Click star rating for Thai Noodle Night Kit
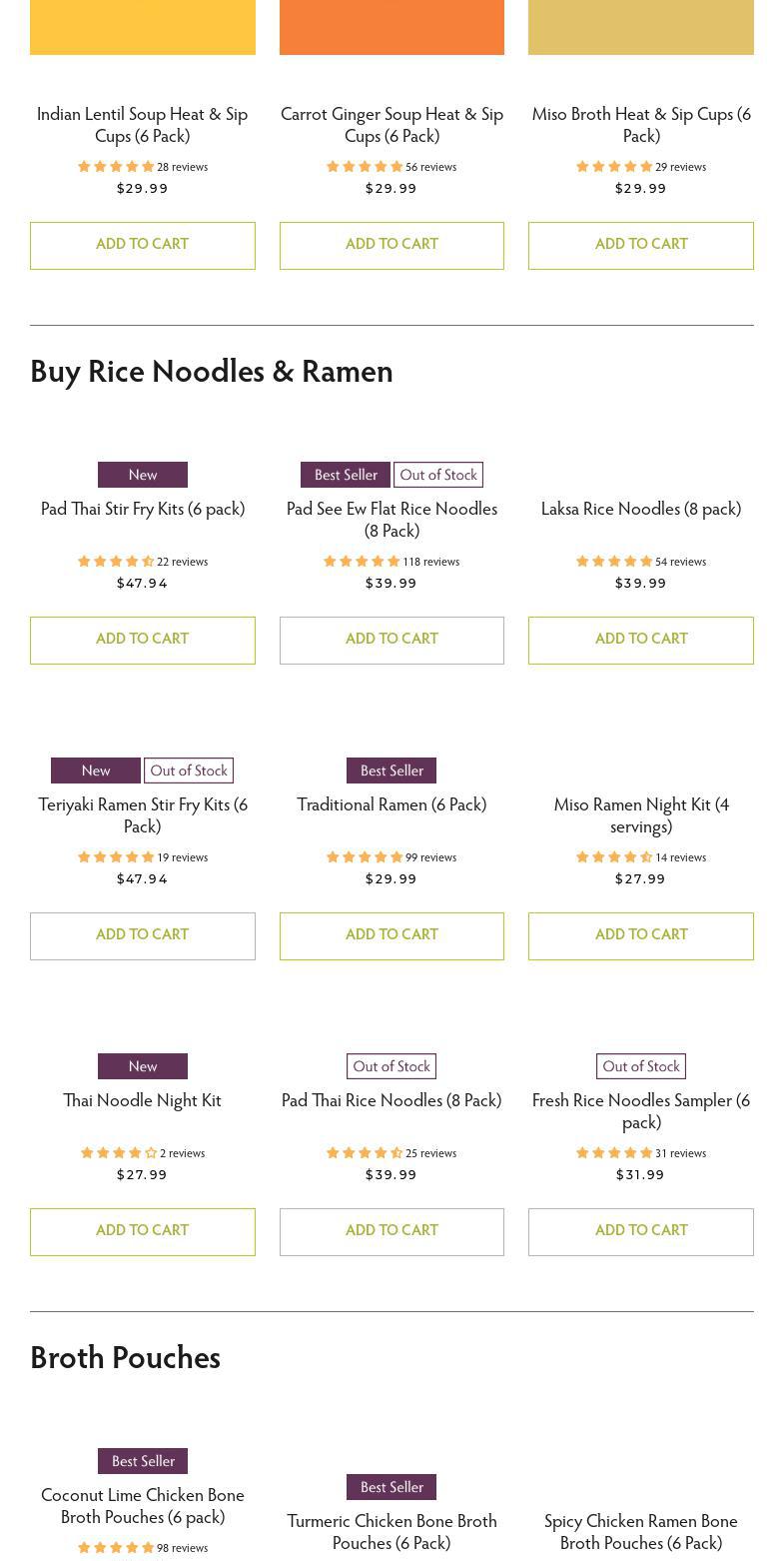This screenshot has width=784, height=1561. coord(119,1153)
